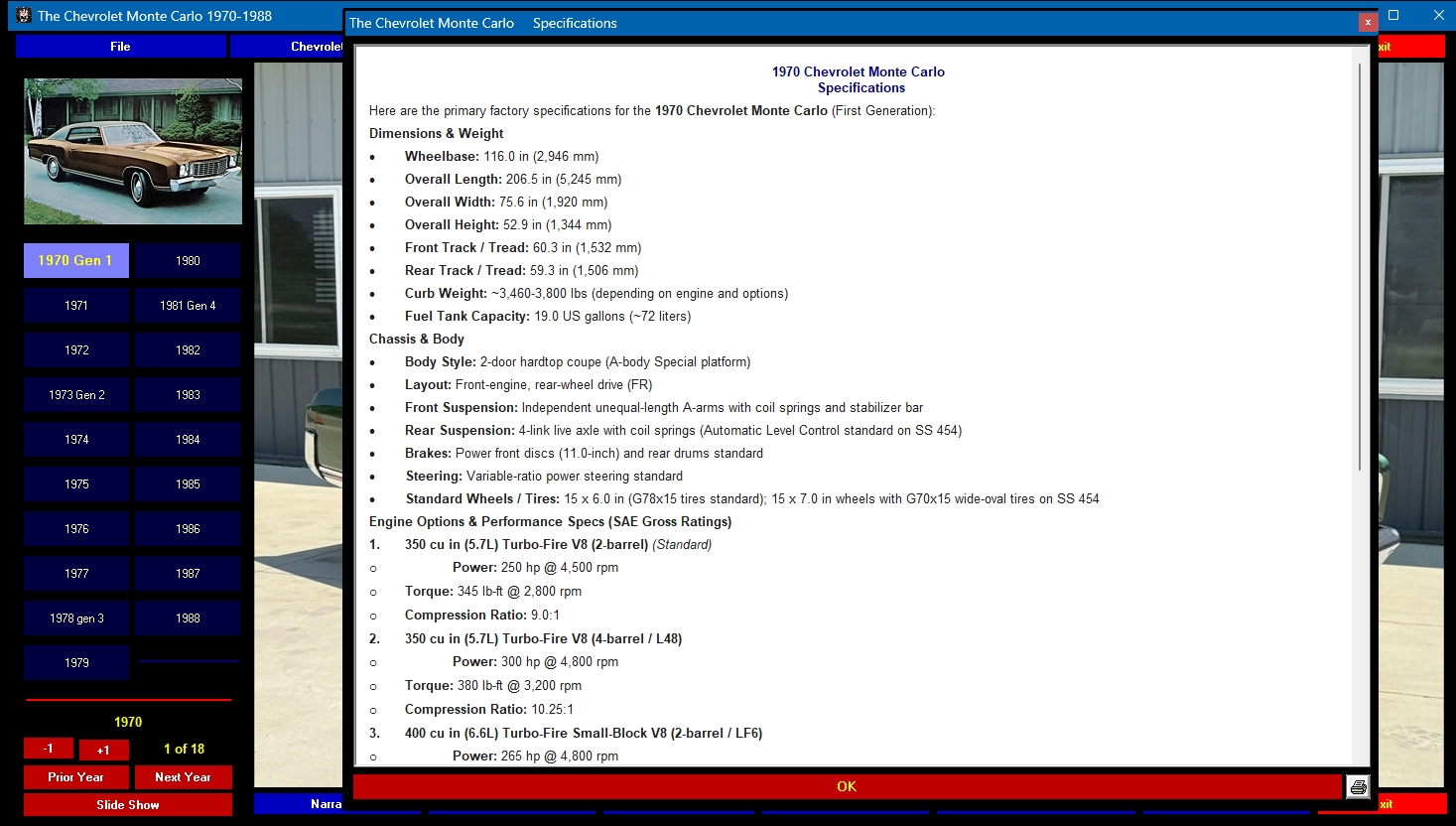The width and height of the screenshot is (1456, 826).
Task: Click the 'Steering: Variable-ratio' line
Action: point(544,476)
